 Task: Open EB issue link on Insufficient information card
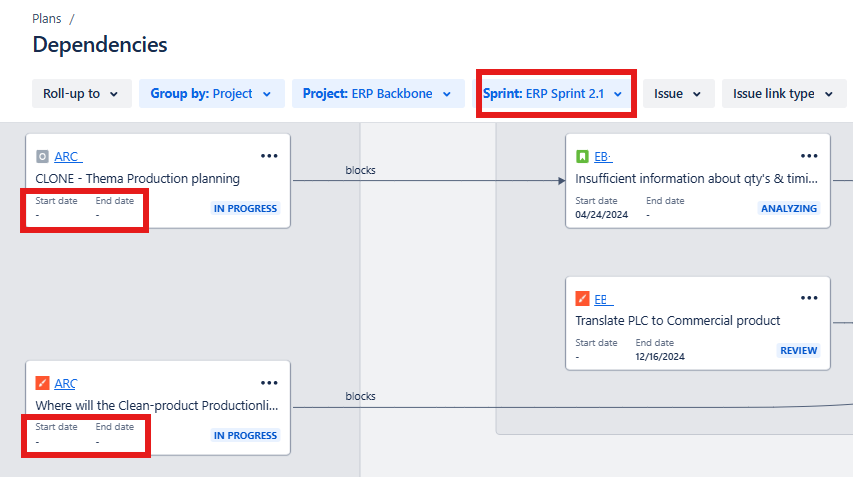point(603,157)
